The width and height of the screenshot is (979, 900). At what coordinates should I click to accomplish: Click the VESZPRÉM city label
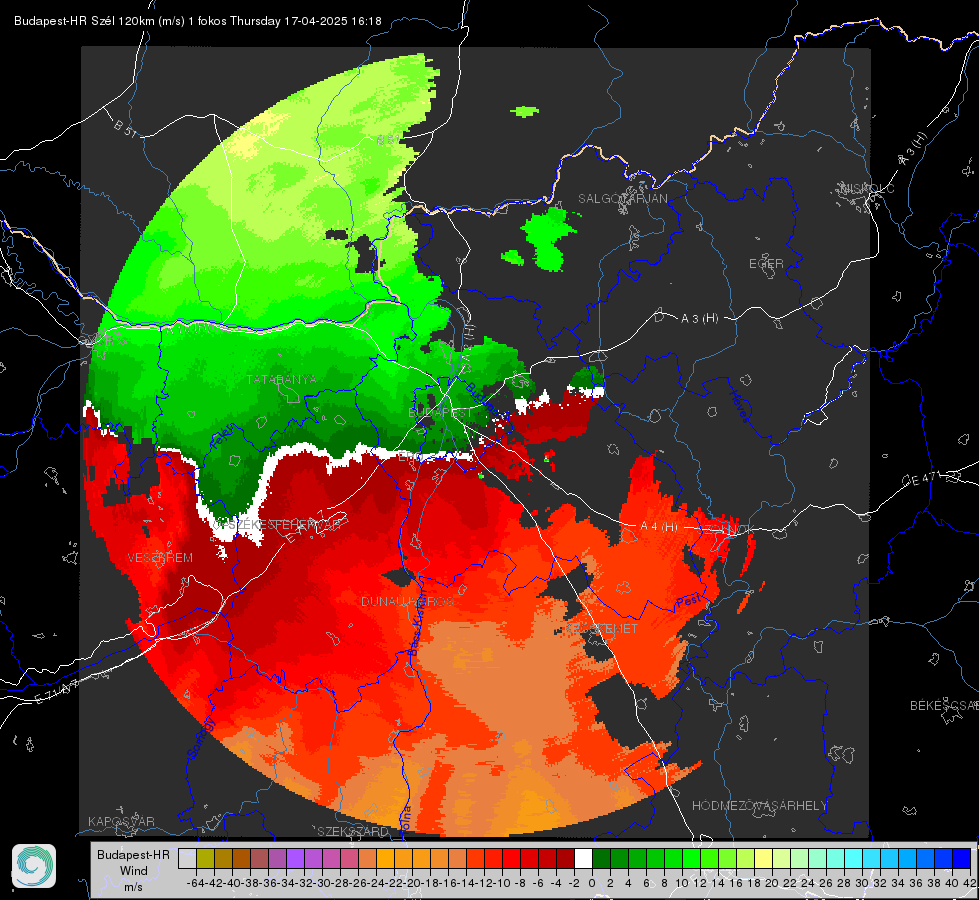(x=160, y=558)
